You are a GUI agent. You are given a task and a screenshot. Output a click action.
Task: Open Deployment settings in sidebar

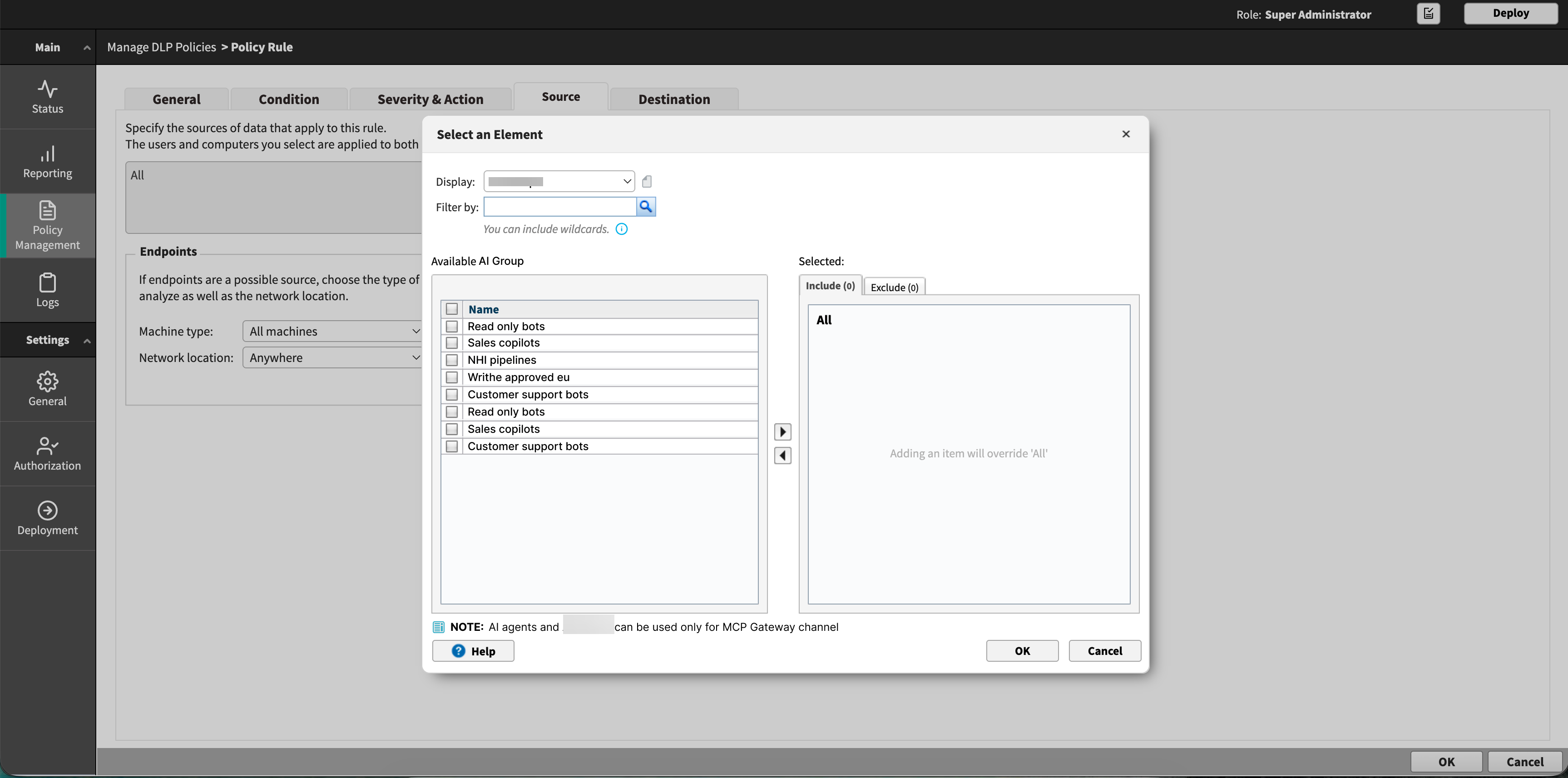point(48,519)
